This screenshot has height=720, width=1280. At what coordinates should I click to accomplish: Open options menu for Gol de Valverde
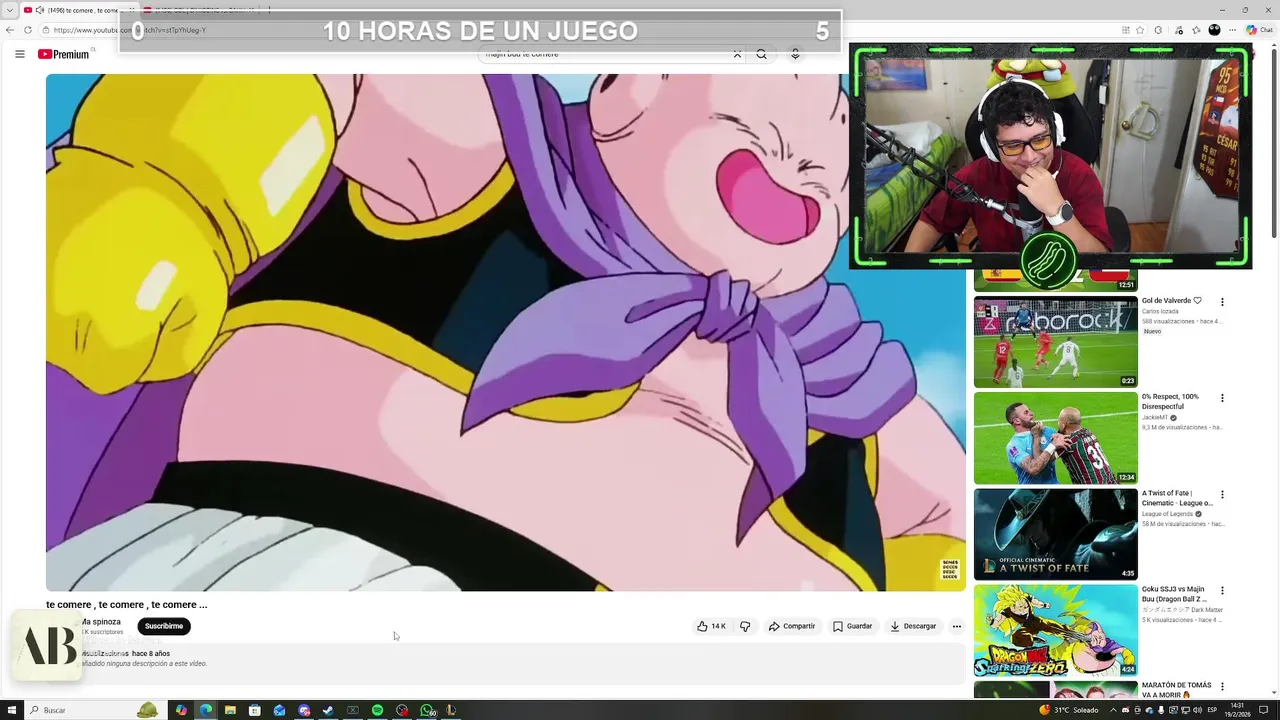tap(1221, 301)
